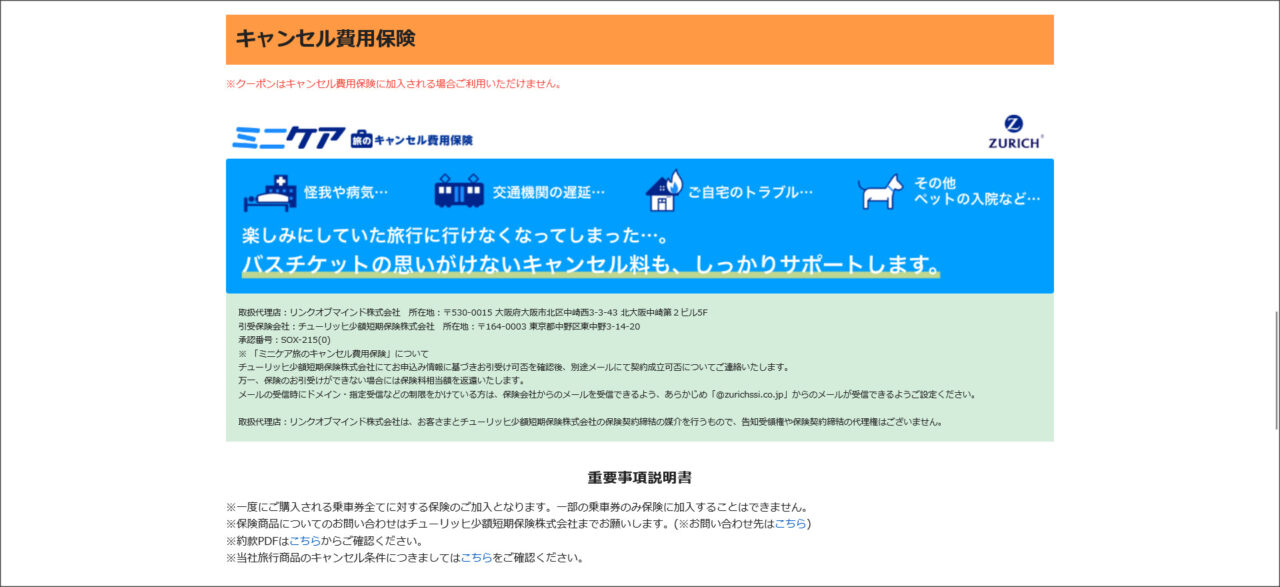1280x587 pixels.
Task: Click the banner text 怪我や病気…
Action: tap(346, 192)
